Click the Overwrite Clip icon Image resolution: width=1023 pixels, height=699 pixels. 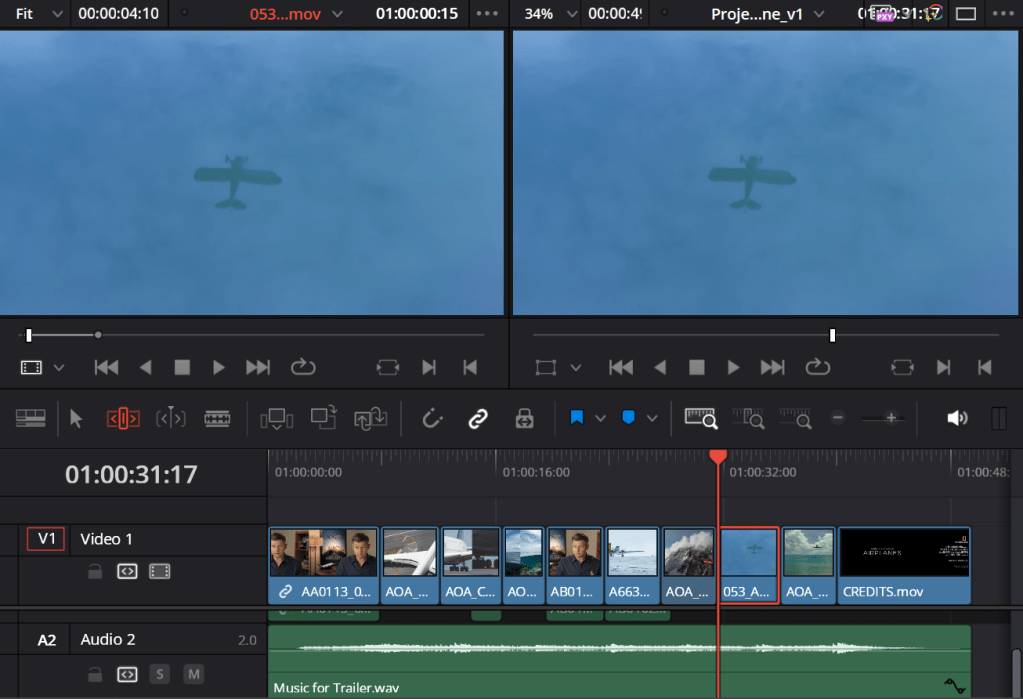coord(323,419)
